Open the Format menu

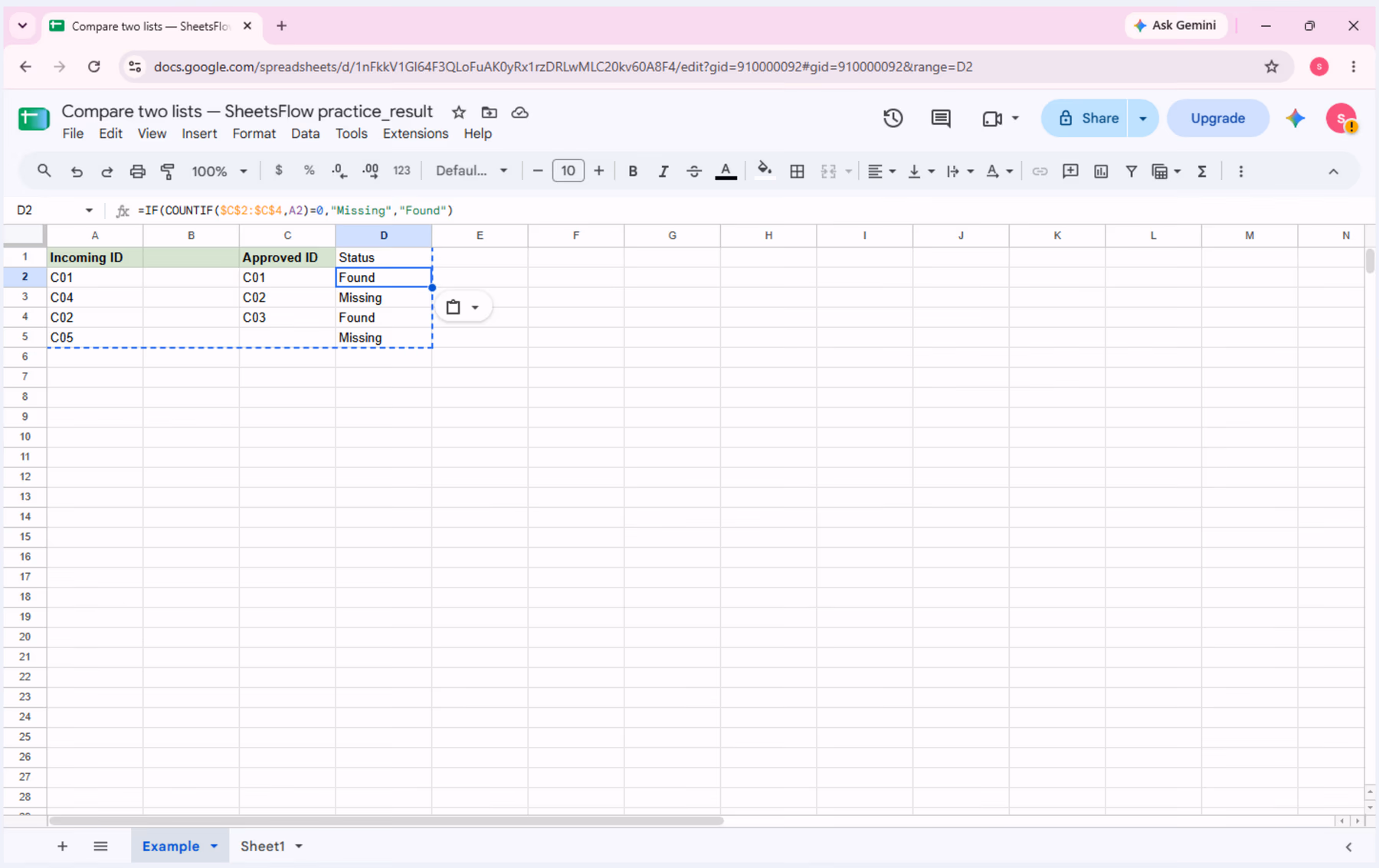click(x=254, y=133)
